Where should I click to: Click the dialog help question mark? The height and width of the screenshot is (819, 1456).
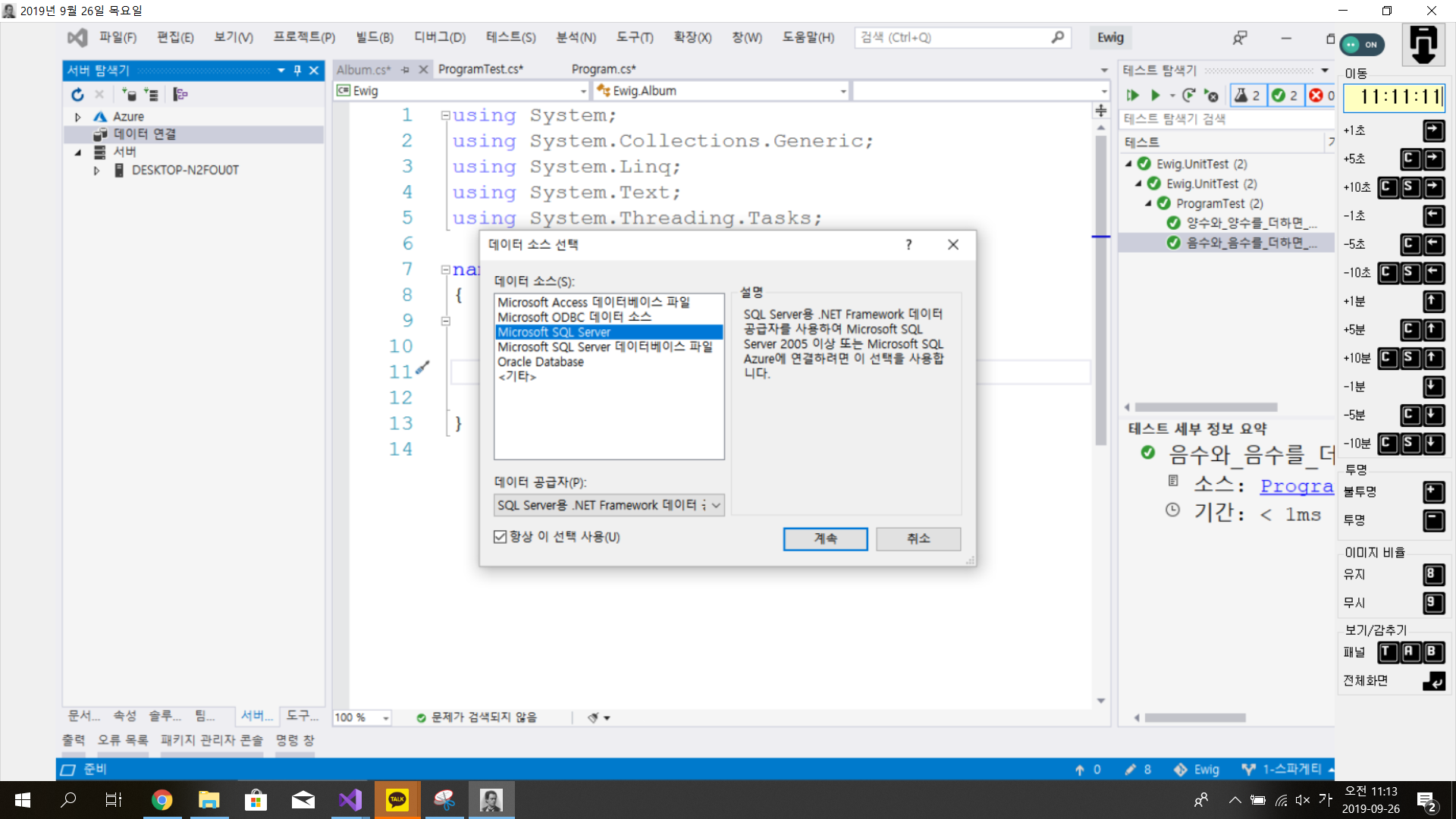pos(908,244)
